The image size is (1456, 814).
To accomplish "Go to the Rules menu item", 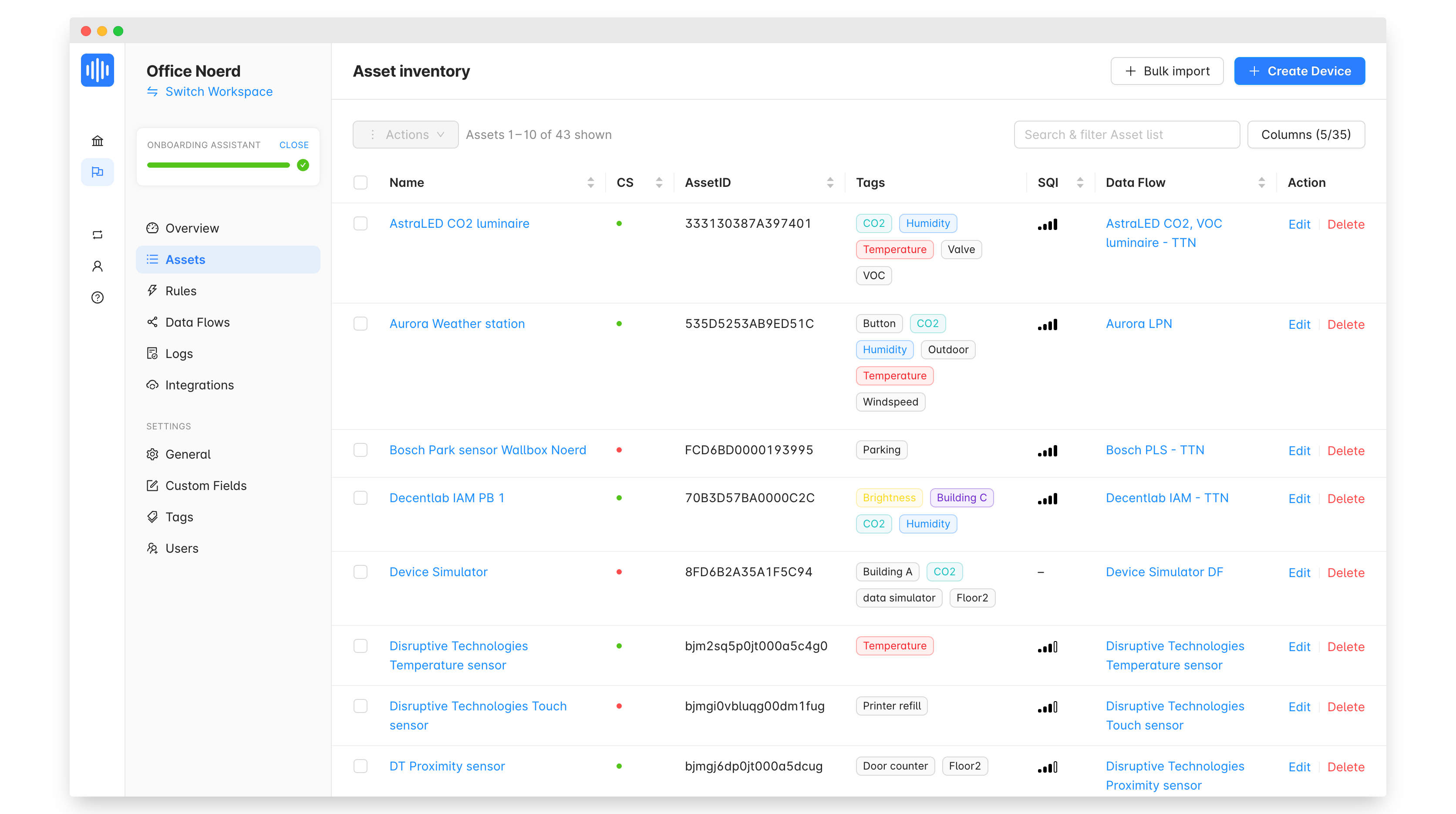I will point(228,290).
